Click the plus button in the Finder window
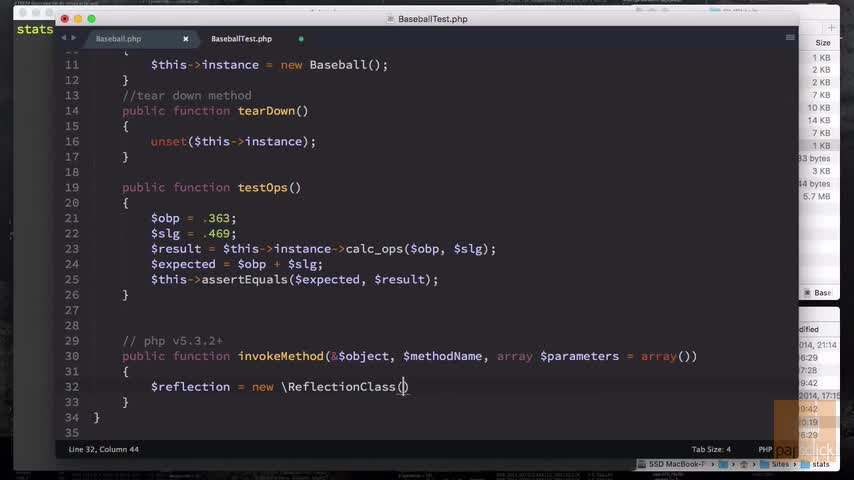Screen dimensions: 854x480 coord(831,28)
